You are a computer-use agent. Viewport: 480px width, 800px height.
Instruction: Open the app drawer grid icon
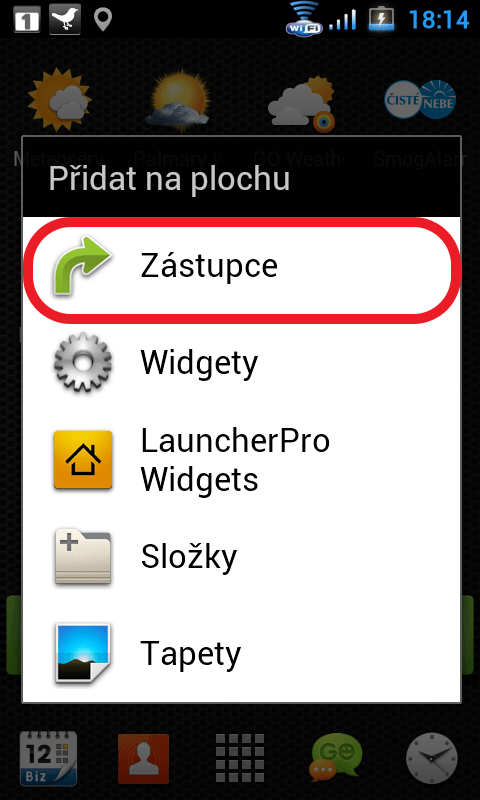point(240,759)
